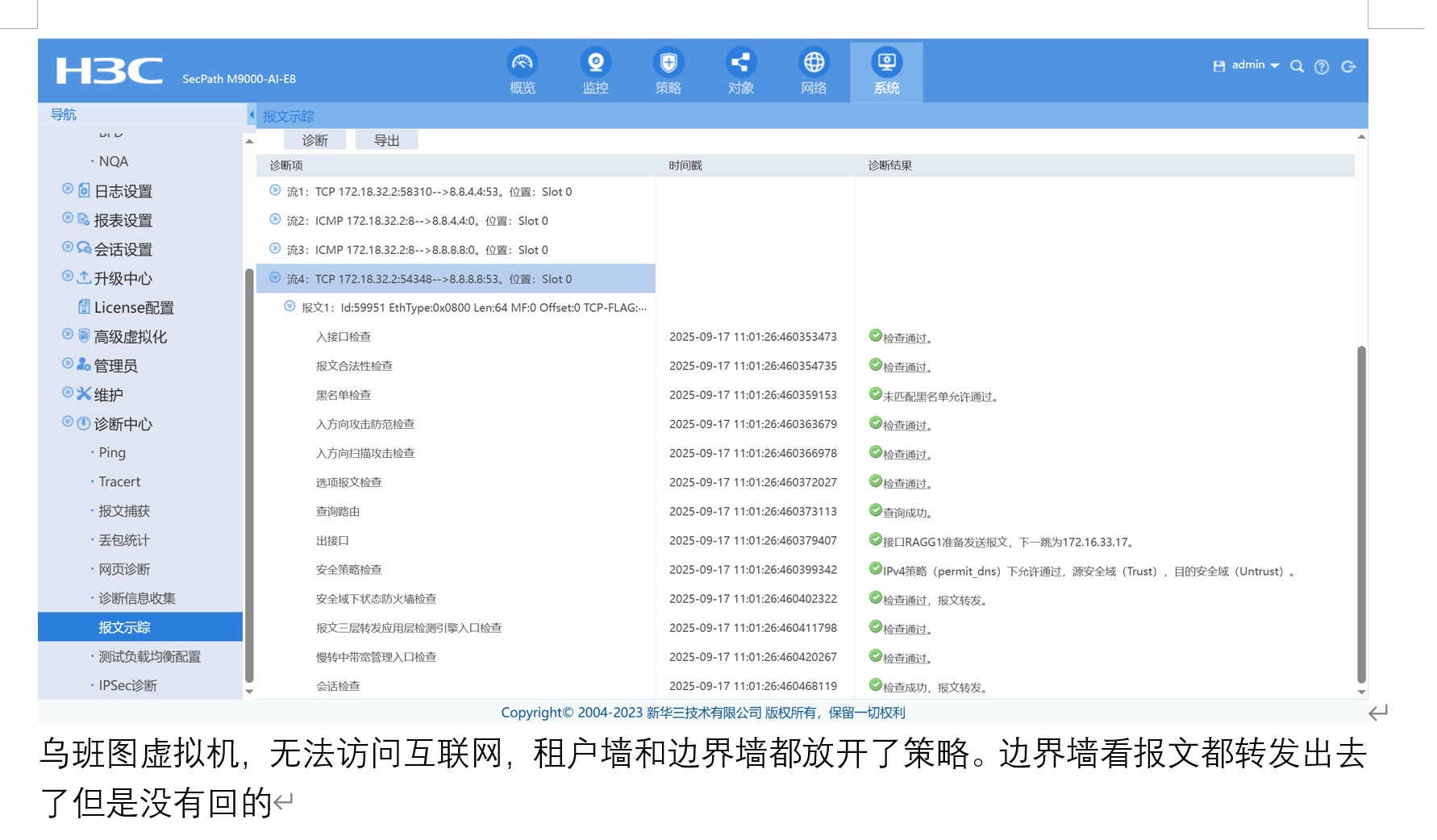Click the 日志设置 document icon
Screen dimensions: 1437x840
[84, 190]
